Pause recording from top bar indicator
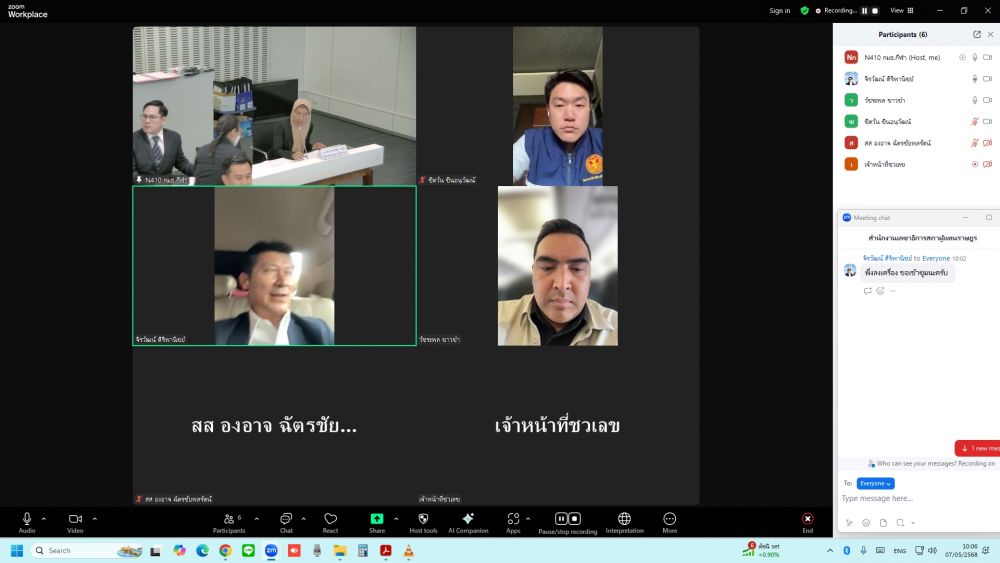Viewport: 1000px width, 563px height. 865,10
